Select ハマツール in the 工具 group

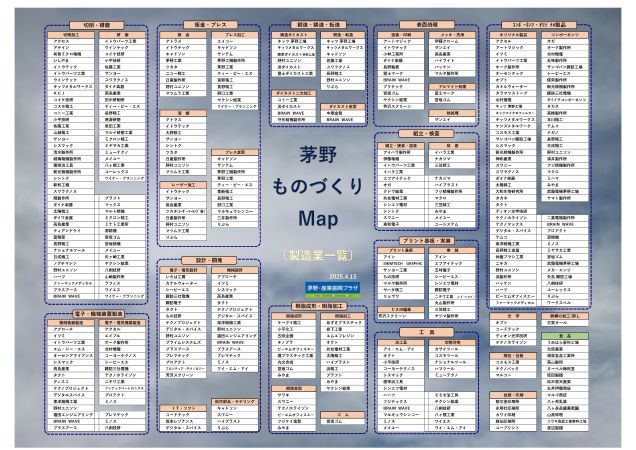452,369
